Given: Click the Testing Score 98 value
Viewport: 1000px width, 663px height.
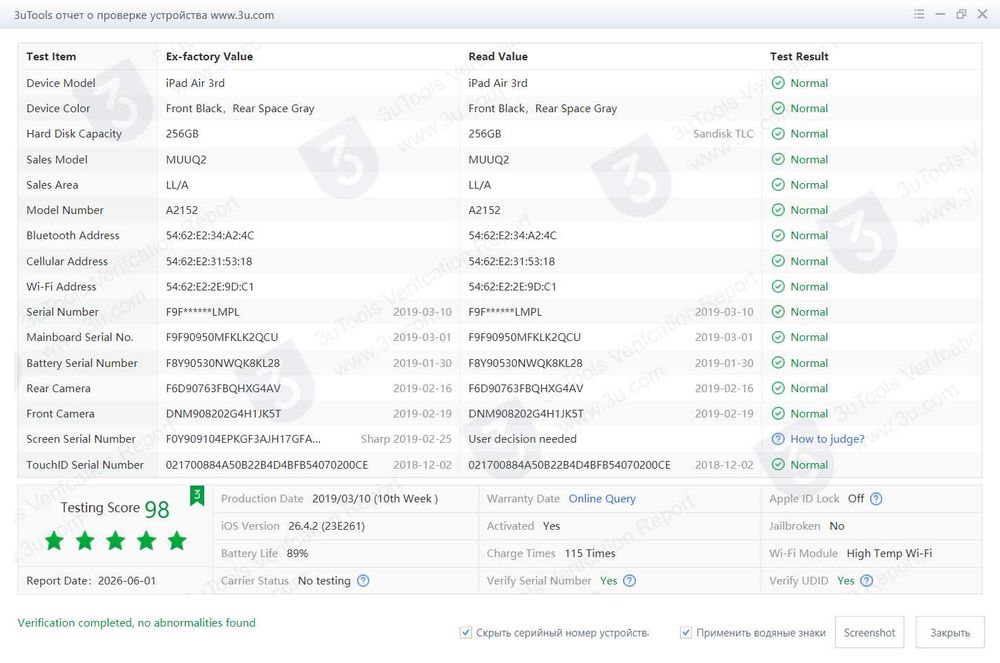Looking at the screenshot, I should 157,509.
